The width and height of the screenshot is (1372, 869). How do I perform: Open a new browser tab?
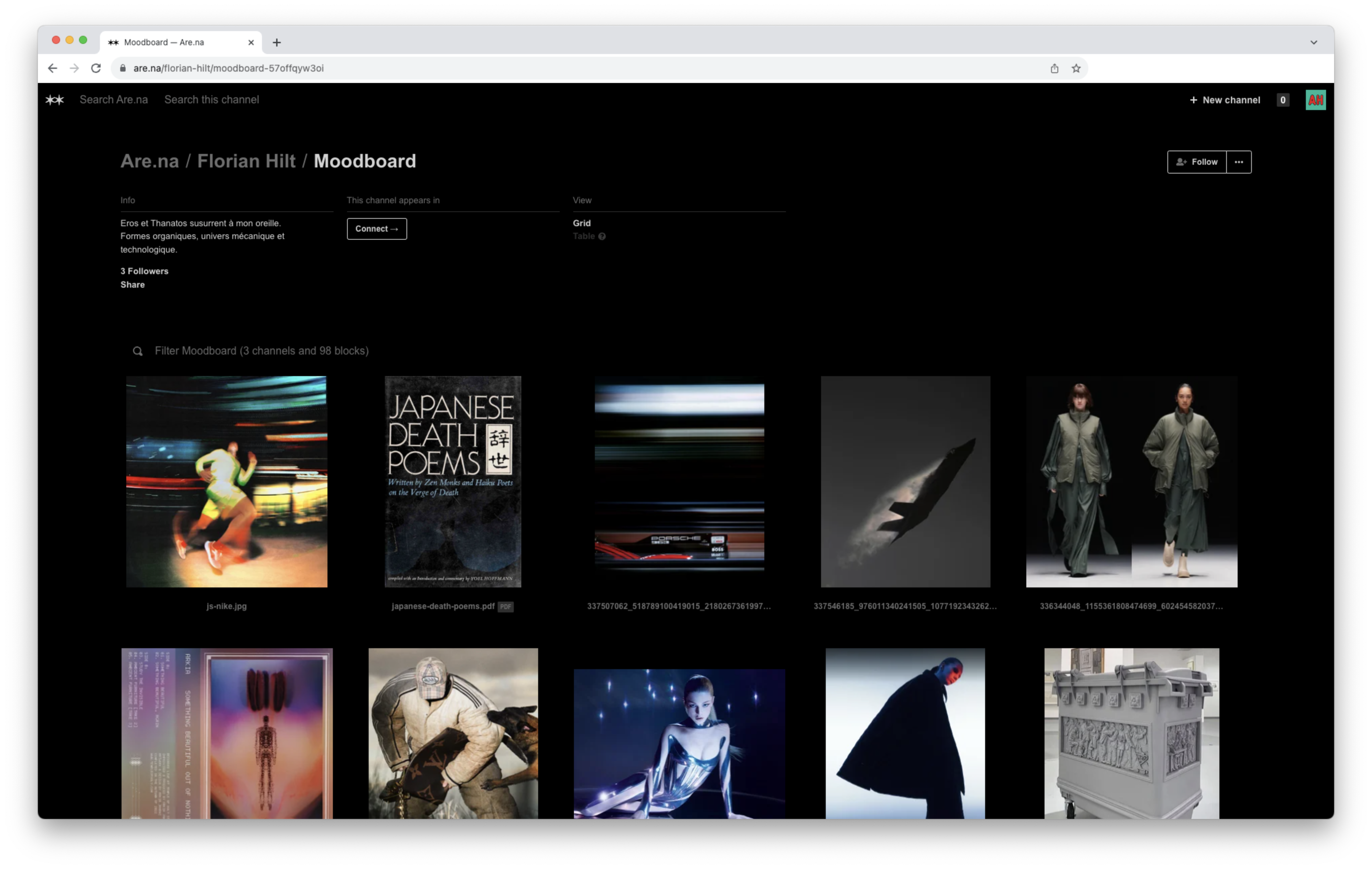[x=277, y=43]
